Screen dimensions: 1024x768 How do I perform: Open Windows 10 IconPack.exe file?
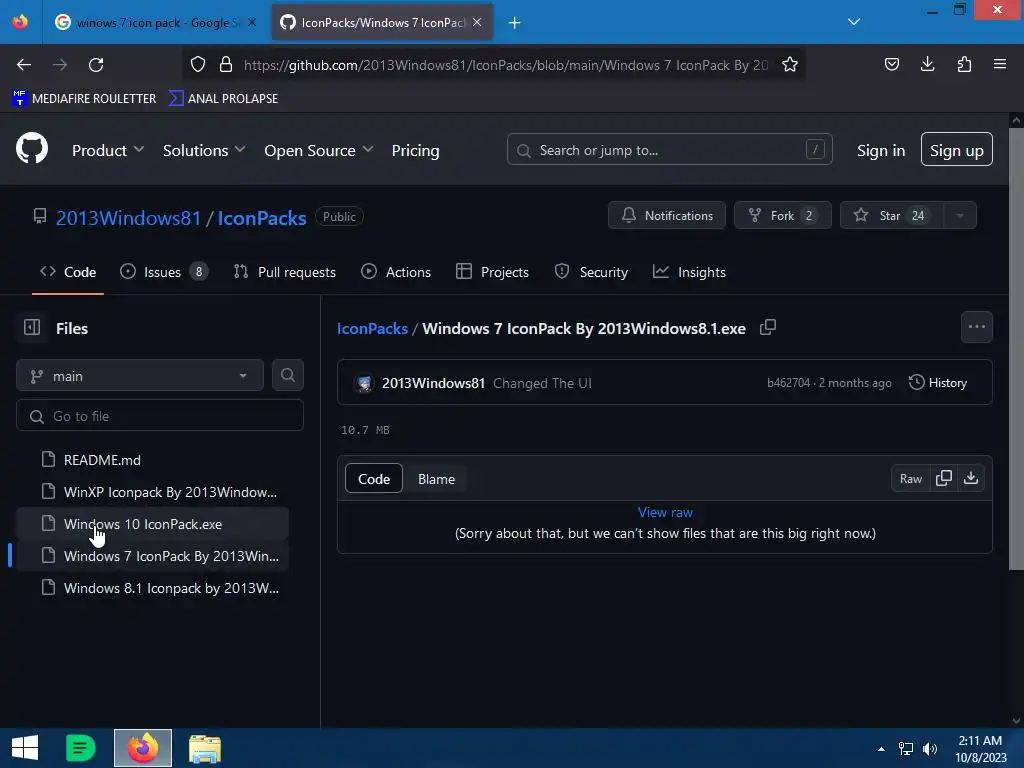152,524
